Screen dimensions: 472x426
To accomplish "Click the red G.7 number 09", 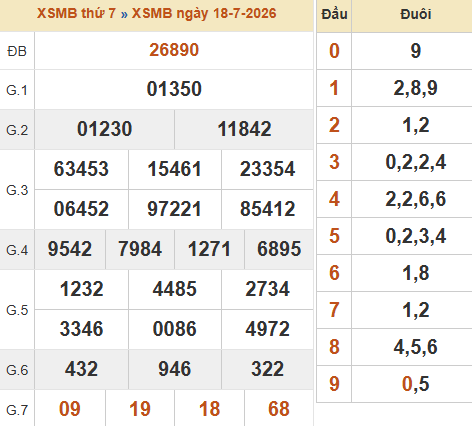I will coord(70,409).
